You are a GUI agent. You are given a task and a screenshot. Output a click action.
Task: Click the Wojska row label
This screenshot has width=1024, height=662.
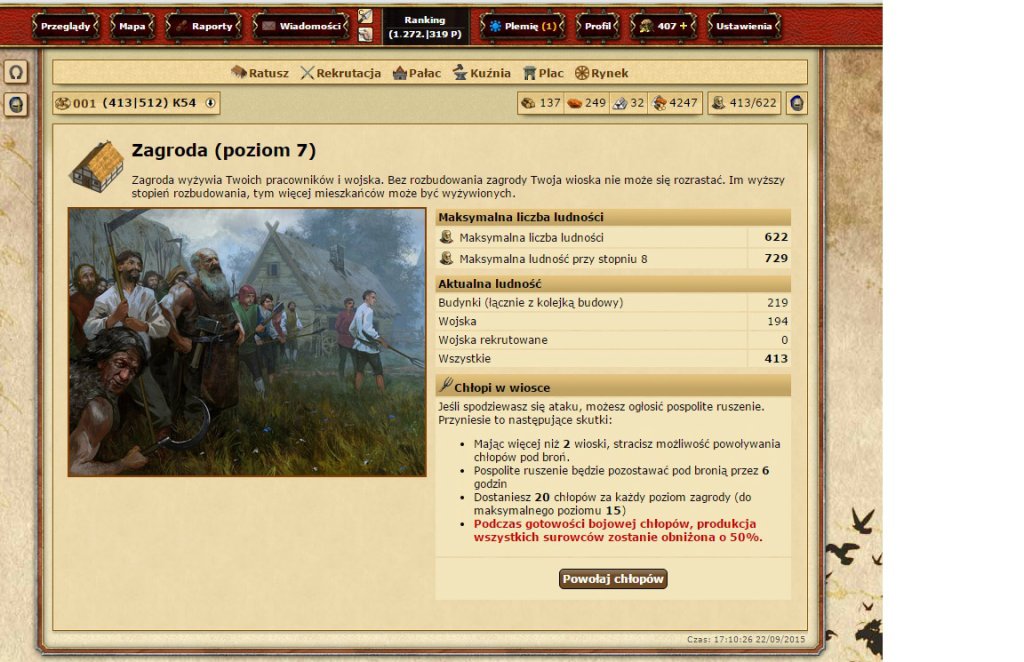click(x=457, y=321)
